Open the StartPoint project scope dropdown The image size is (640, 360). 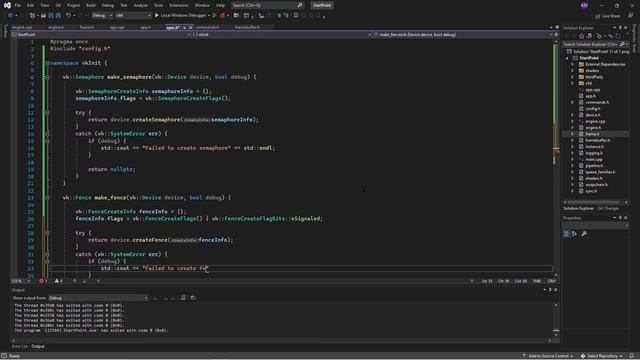pos(101,35)
